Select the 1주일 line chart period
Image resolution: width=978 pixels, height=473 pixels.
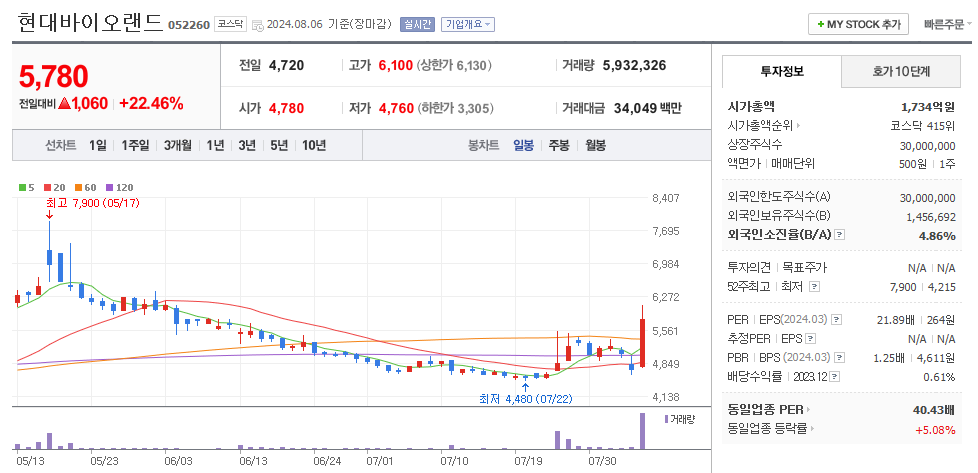coord(135,145)
